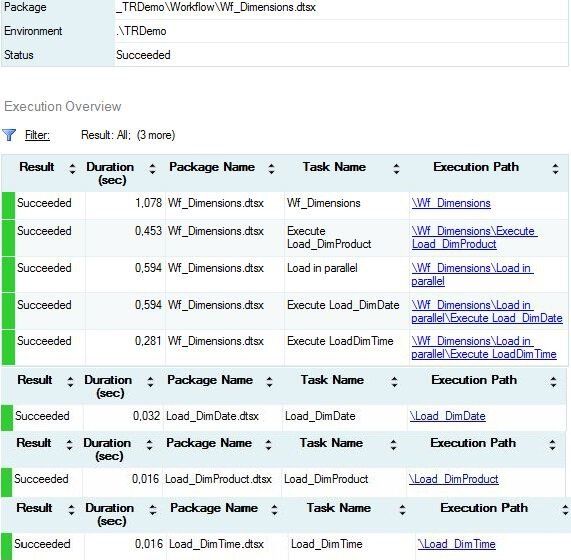
Task: Open the Filter link
Action: pyautogui.click(x=37, y=135)
